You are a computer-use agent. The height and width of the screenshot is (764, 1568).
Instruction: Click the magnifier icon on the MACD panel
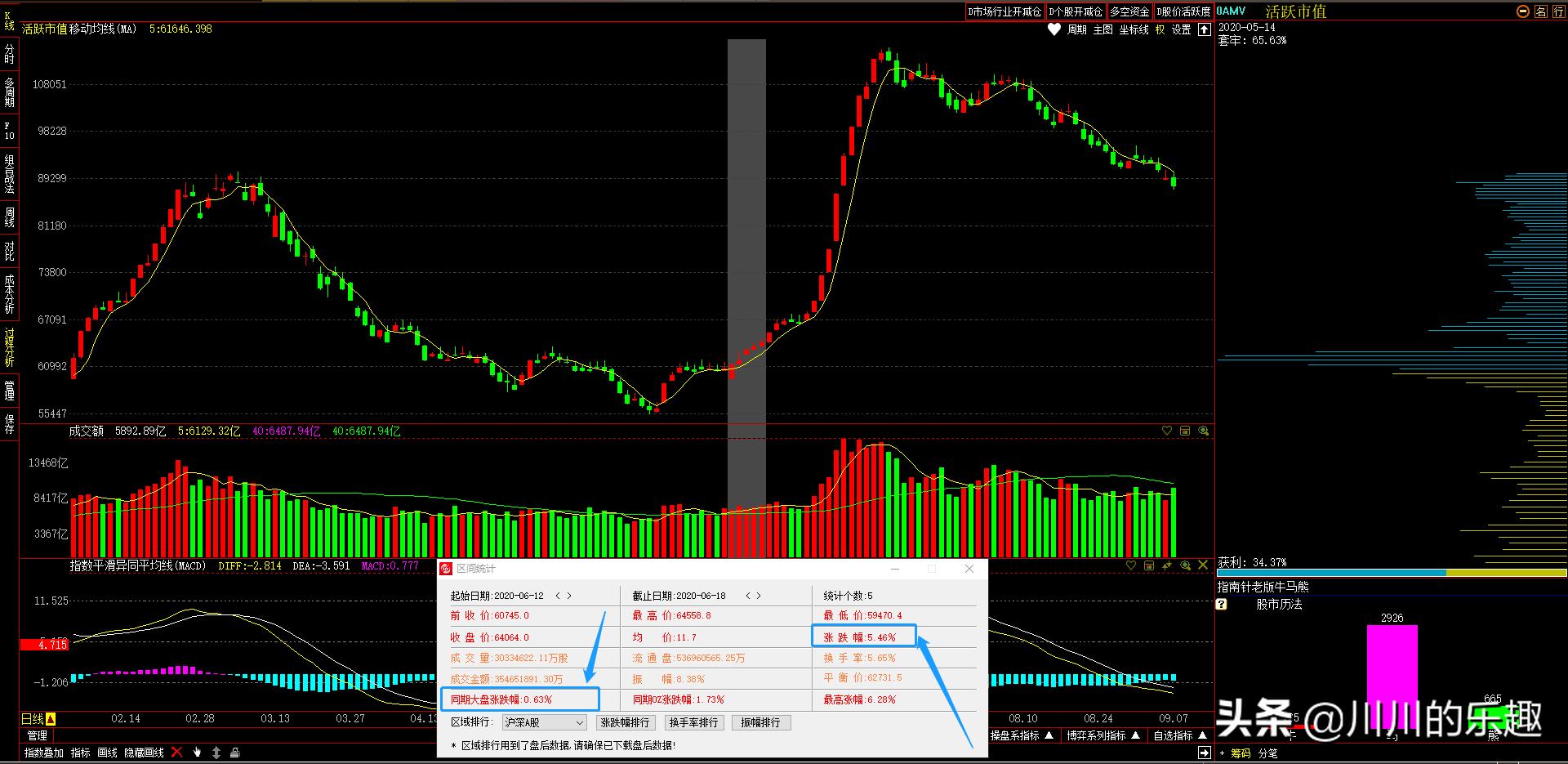click(x=1185, y=565)
